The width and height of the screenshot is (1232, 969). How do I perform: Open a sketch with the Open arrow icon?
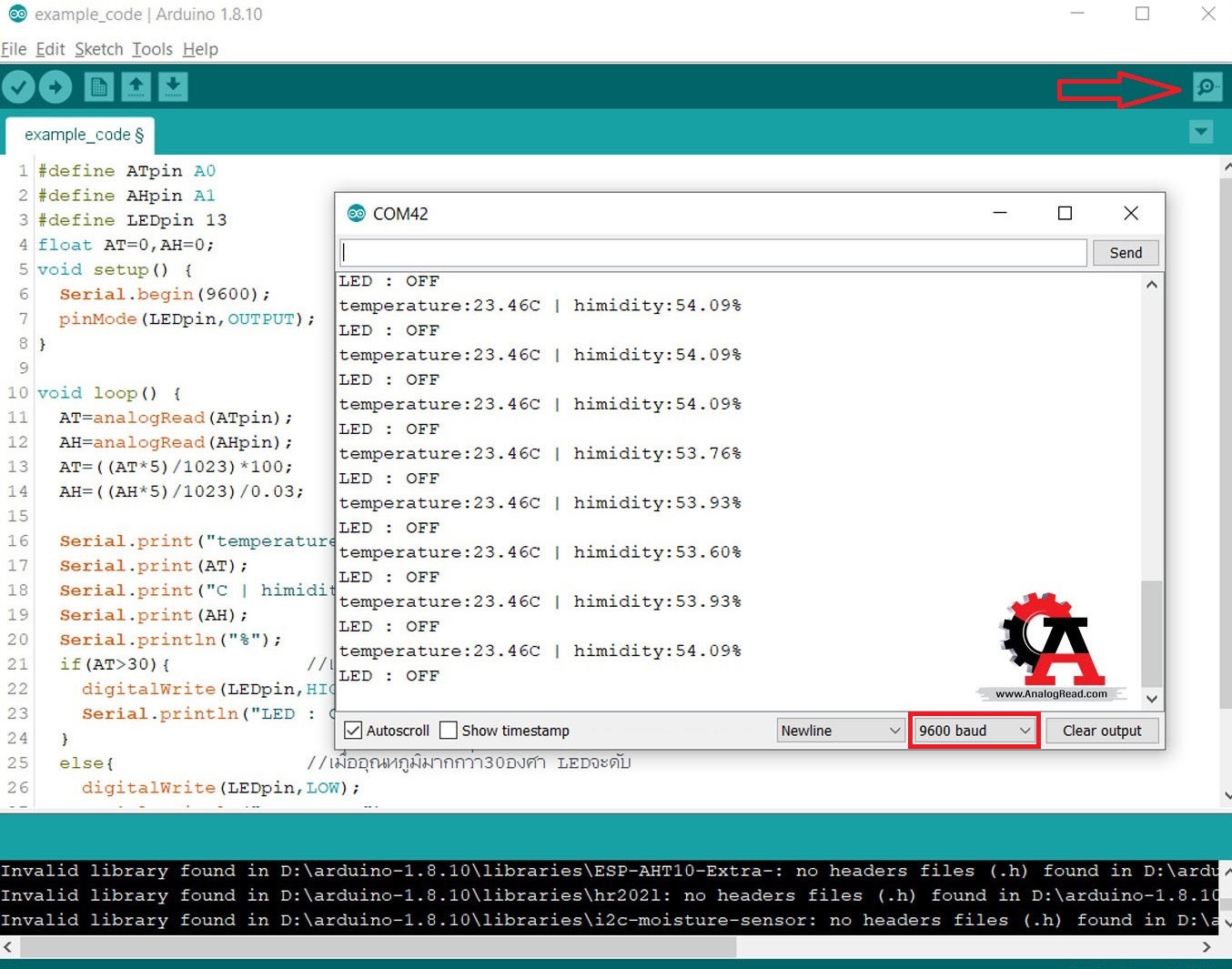click(x=136, y=87)
